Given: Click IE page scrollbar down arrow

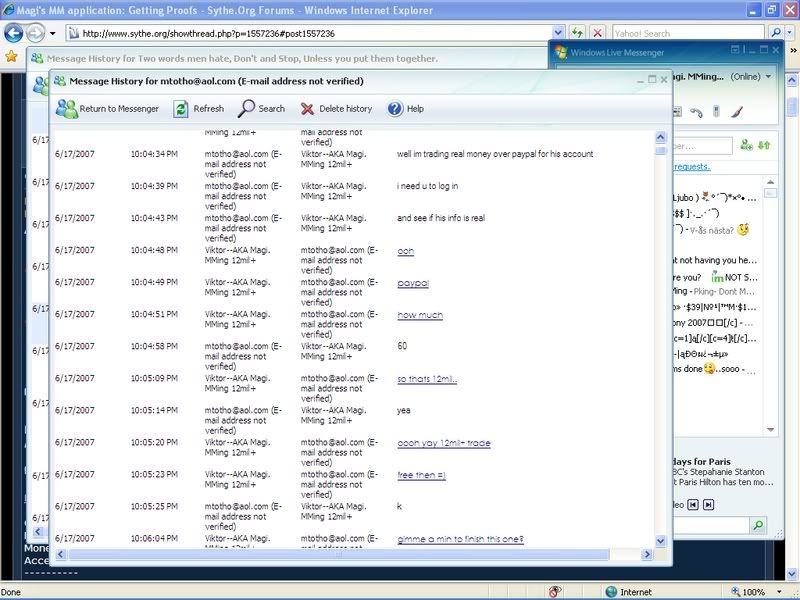Looking at the screenshot, I should 792,574.
